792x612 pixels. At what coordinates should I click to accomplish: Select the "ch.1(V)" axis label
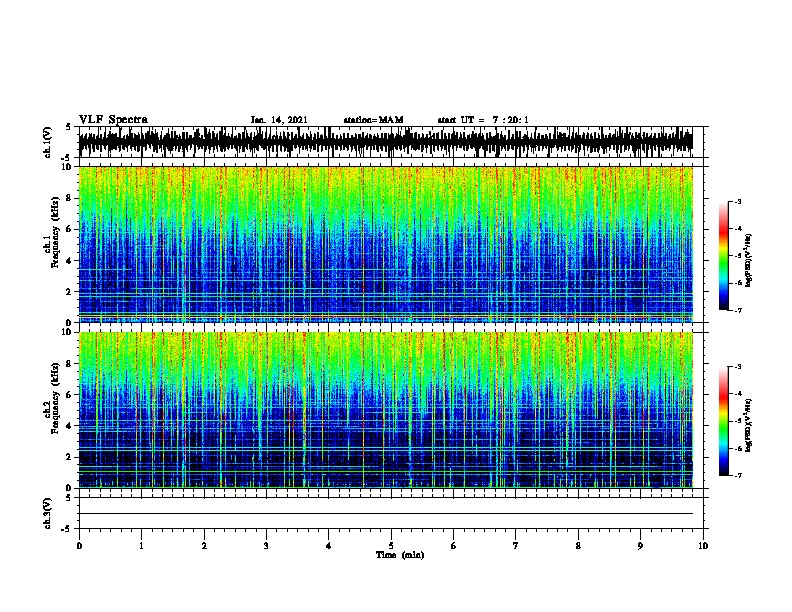tap(48, 142)
